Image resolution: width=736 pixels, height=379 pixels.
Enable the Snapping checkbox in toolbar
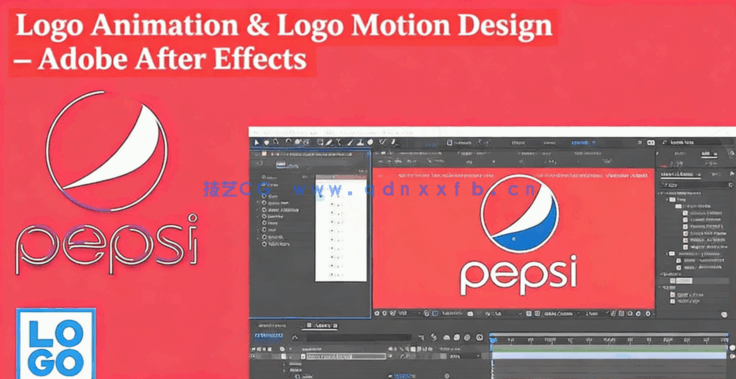[x=450, y=142]
